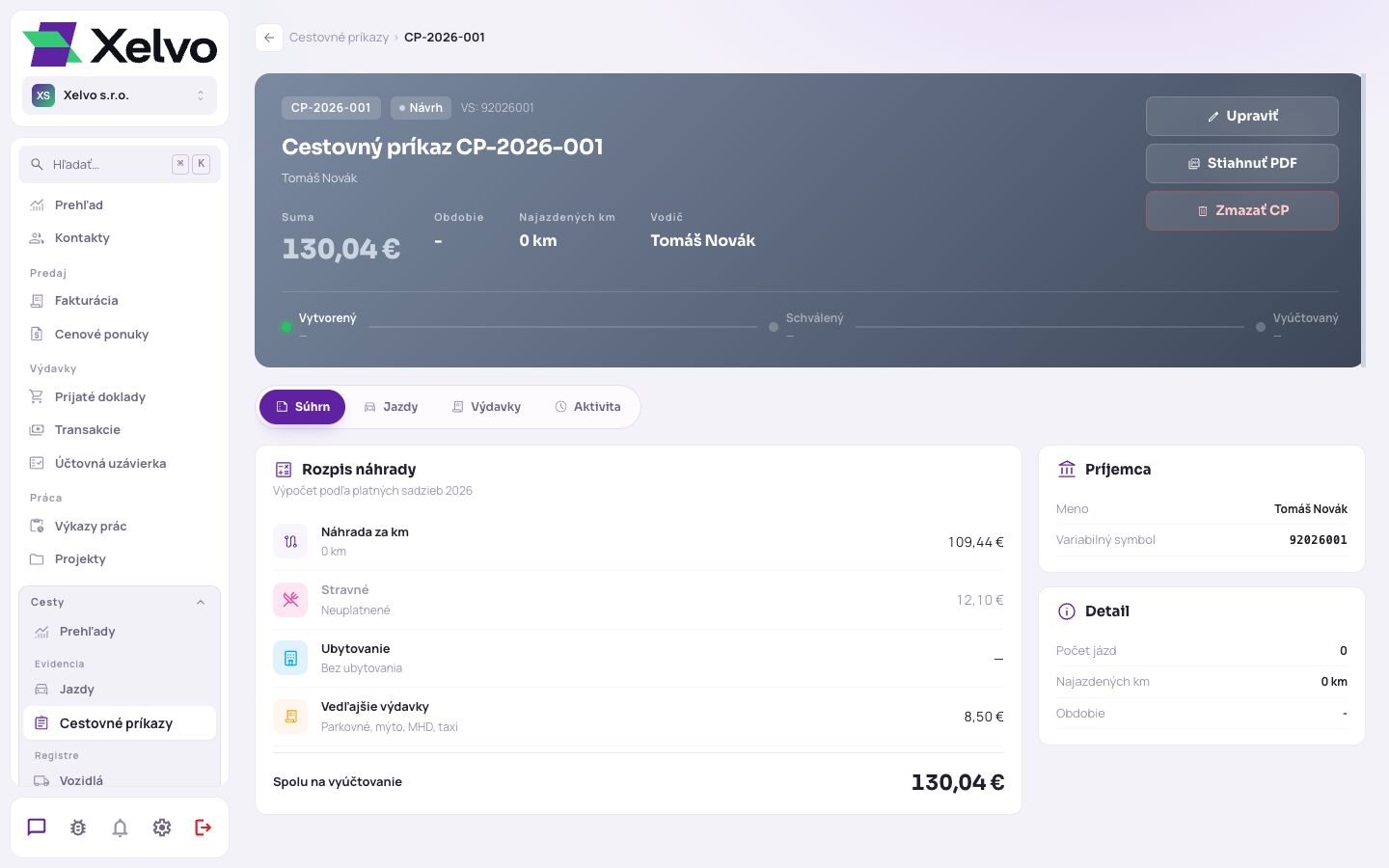
Task: Click the Xelvo logo
Action: click(x=120, y=44)
